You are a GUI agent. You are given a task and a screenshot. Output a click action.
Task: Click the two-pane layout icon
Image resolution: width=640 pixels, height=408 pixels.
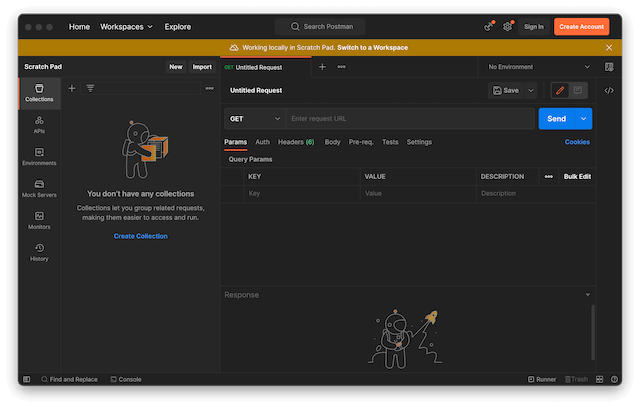[x=600, y=379]
